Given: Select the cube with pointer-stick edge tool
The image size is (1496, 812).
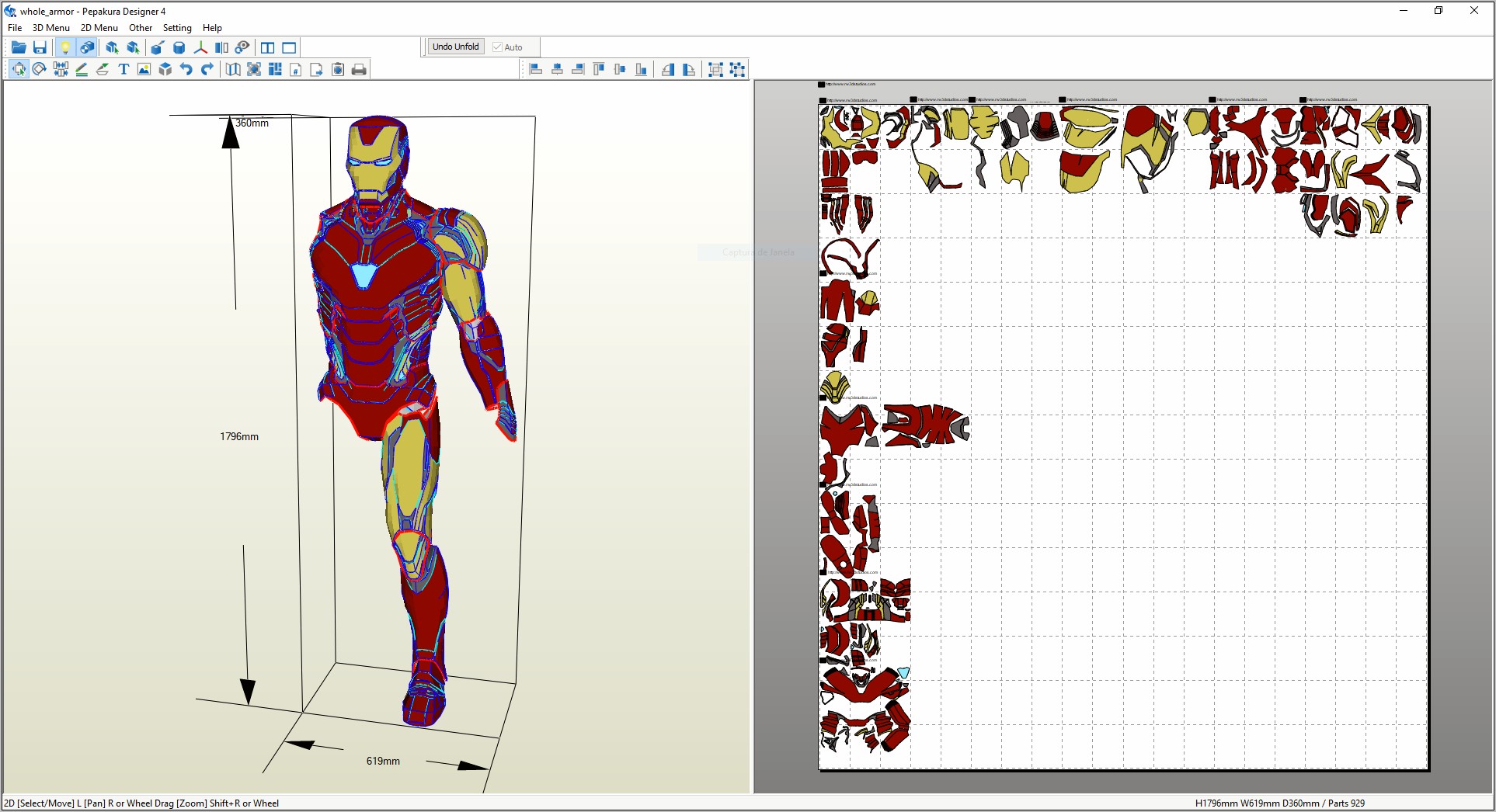Looking at the screenshot, I should 158,48.
